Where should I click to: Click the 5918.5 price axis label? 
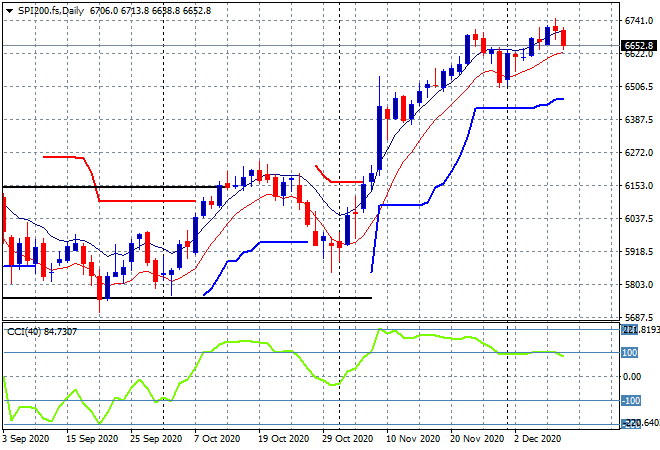coord(639,252)
